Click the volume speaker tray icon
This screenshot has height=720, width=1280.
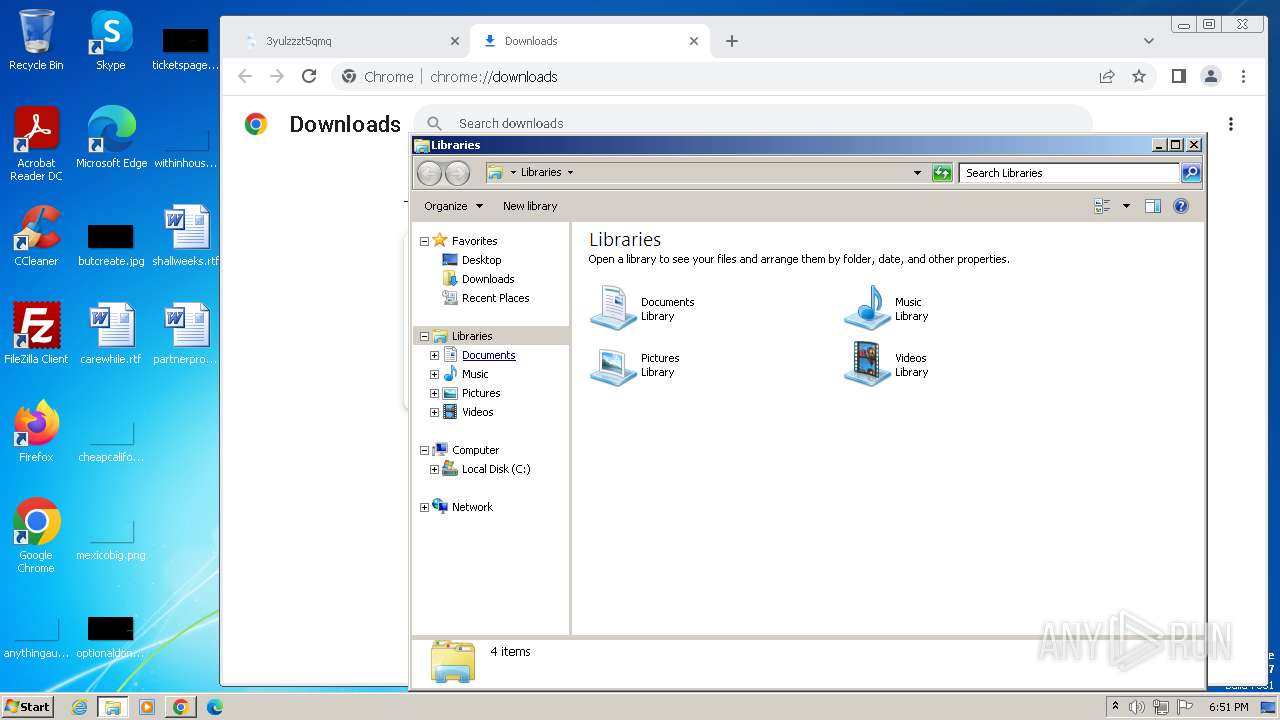tap(1137, 707)
